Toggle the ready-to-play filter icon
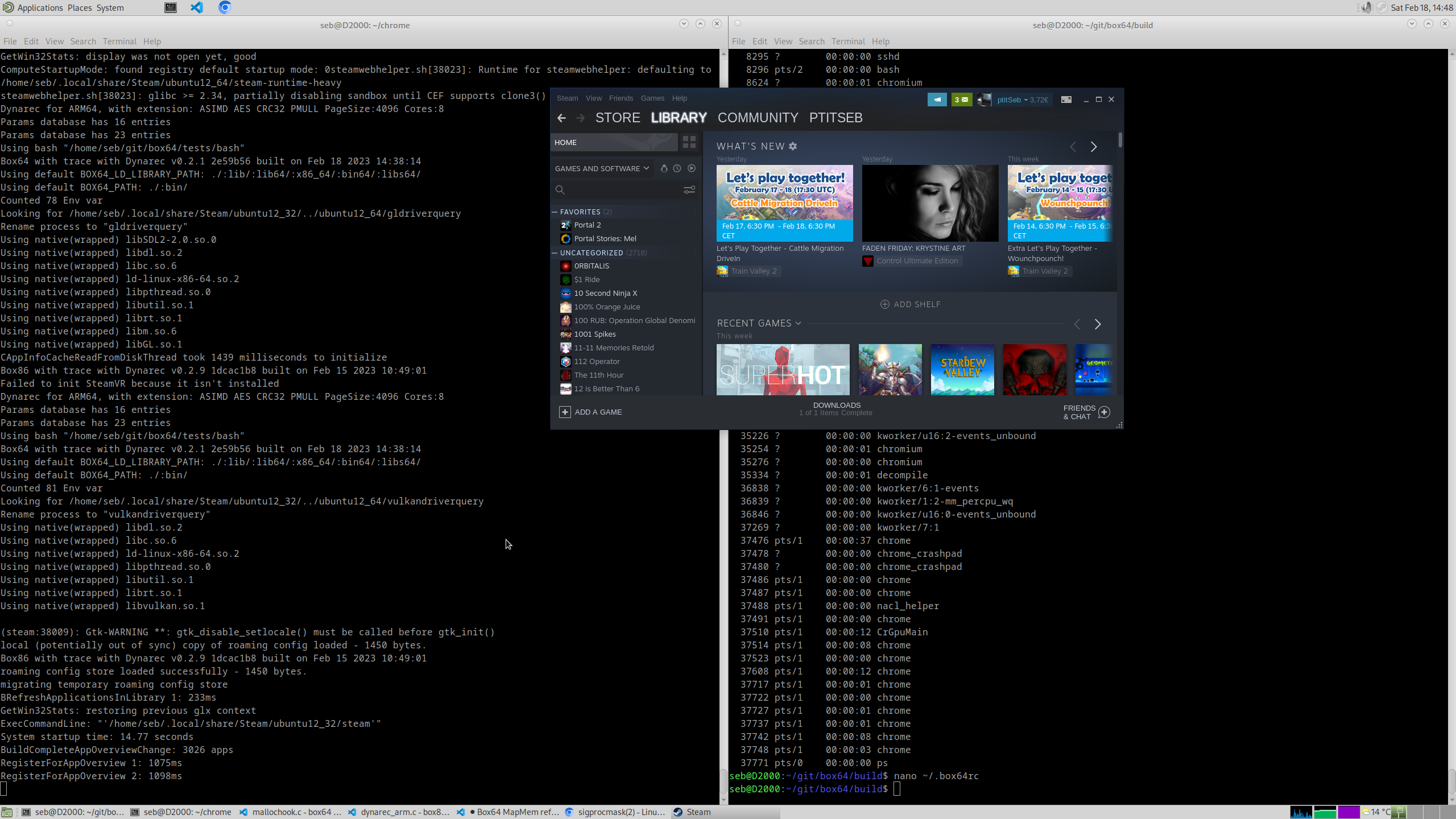Image resolution: width=1456 pixels, height=819 pixels. (x=692, y=168)
